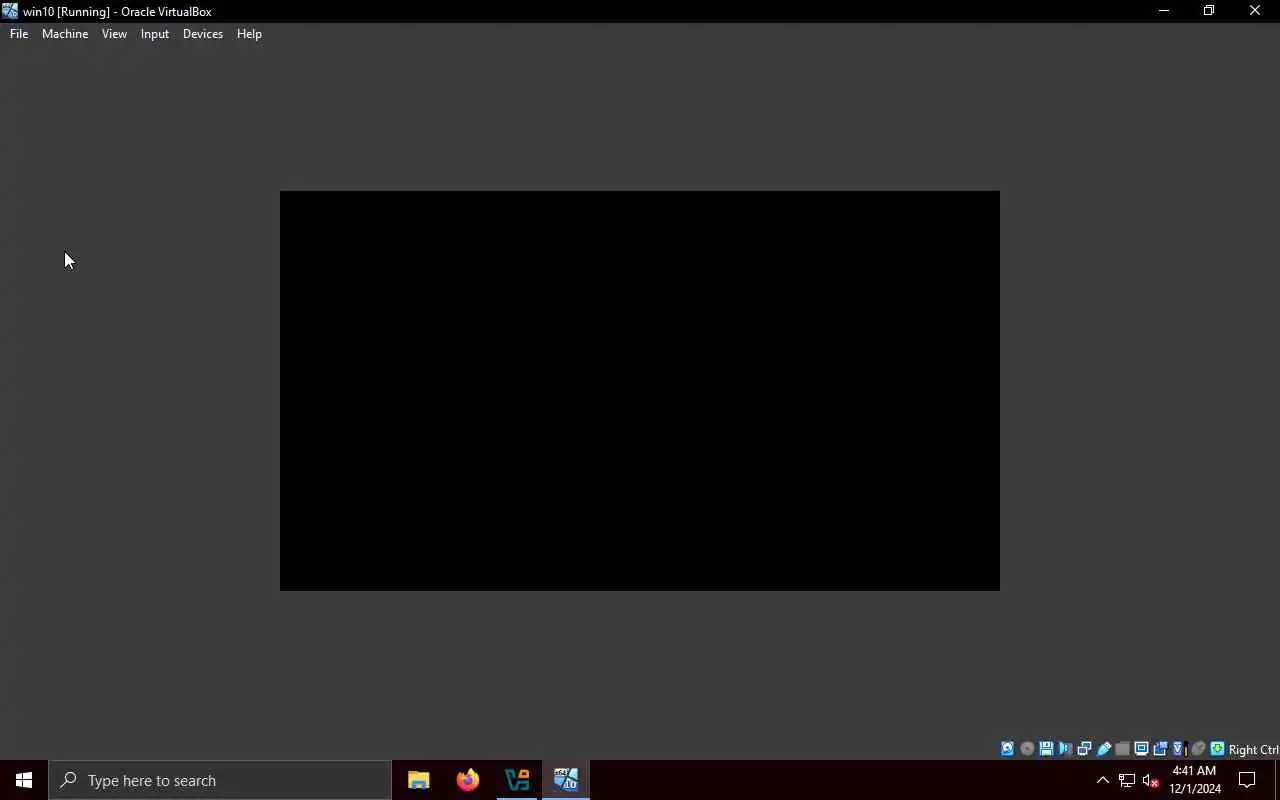Image resolution: width=1280 pixels, height=800 pixels.
Task: Click the CPU virtualization status icon
Action: (x=1179, y=749)
